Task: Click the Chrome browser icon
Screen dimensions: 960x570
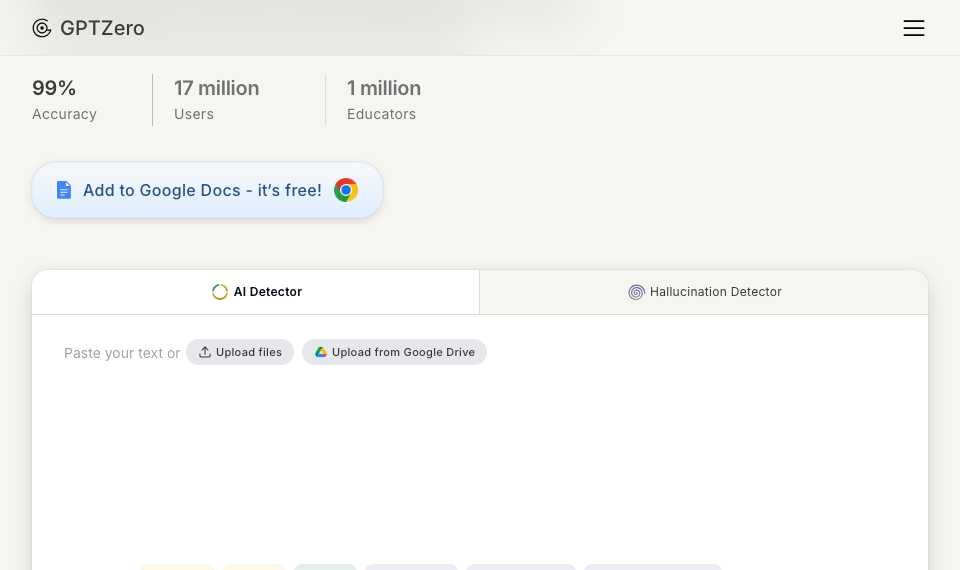Action: tap(346, 190)
